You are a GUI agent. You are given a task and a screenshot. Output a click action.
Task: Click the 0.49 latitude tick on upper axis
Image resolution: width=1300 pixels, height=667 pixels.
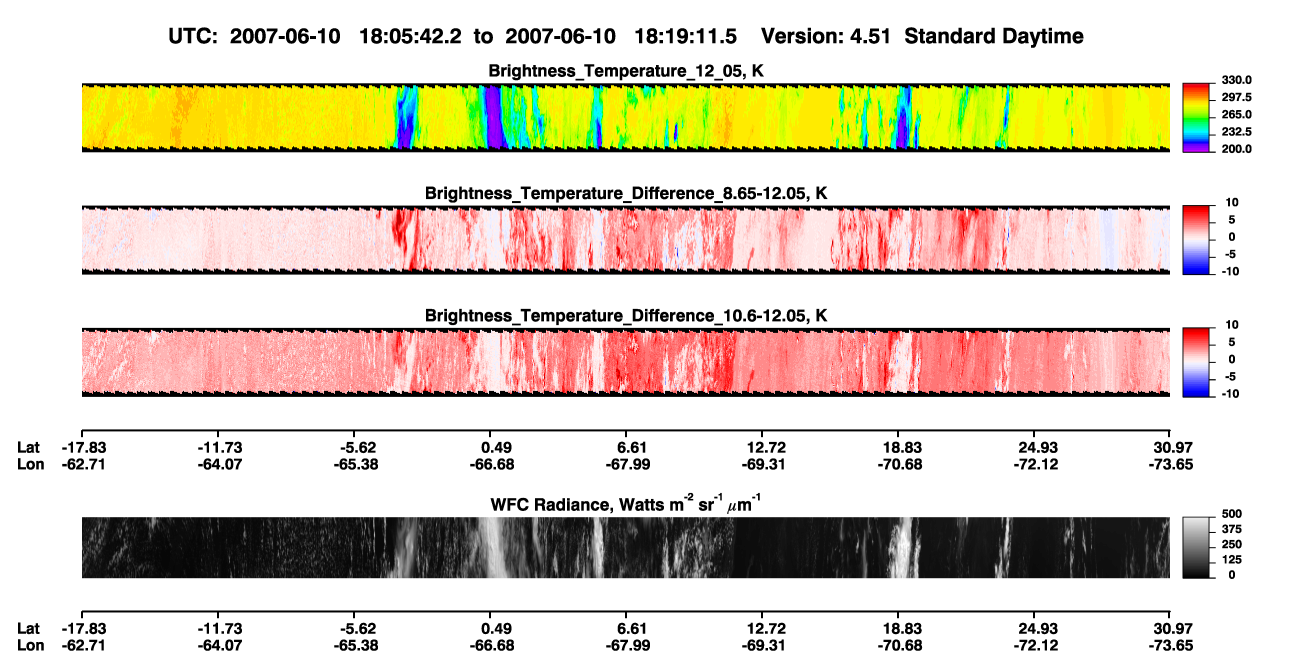(x=497, y=447)
